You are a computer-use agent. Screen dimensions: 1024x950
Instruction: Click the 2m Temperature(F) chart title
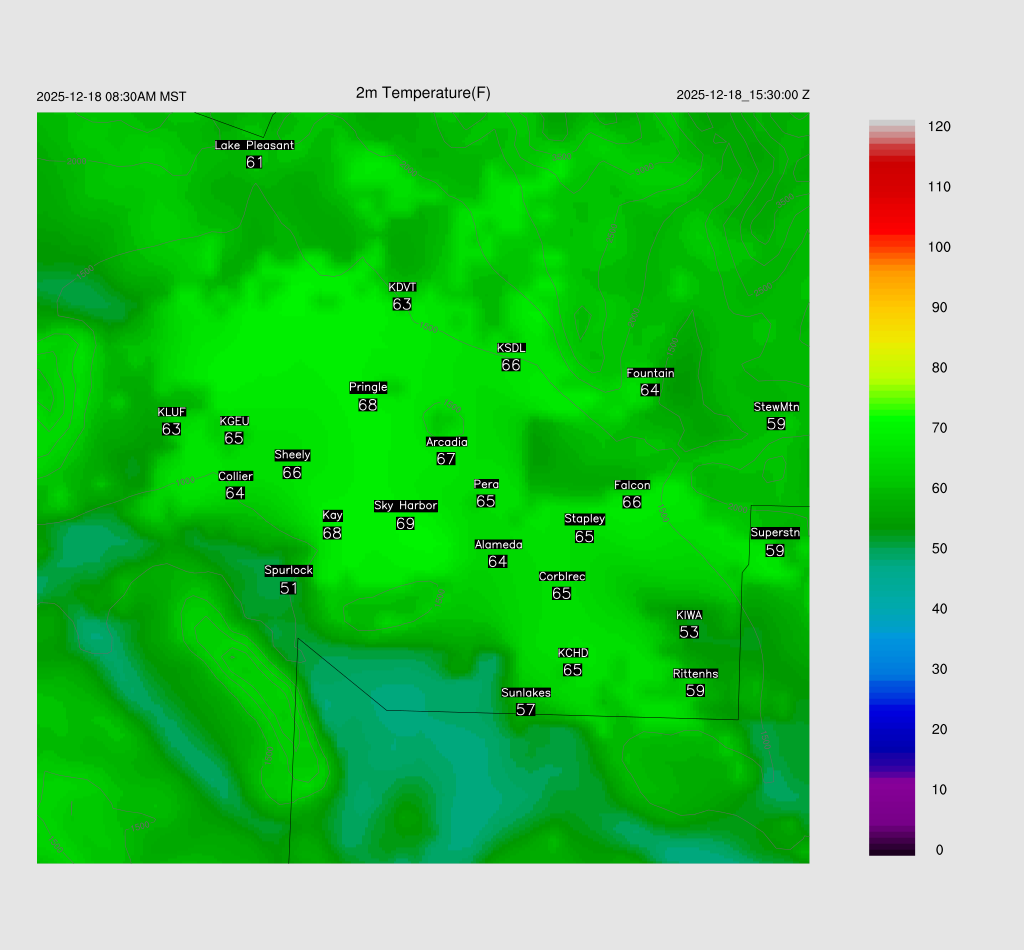(423, 93)
